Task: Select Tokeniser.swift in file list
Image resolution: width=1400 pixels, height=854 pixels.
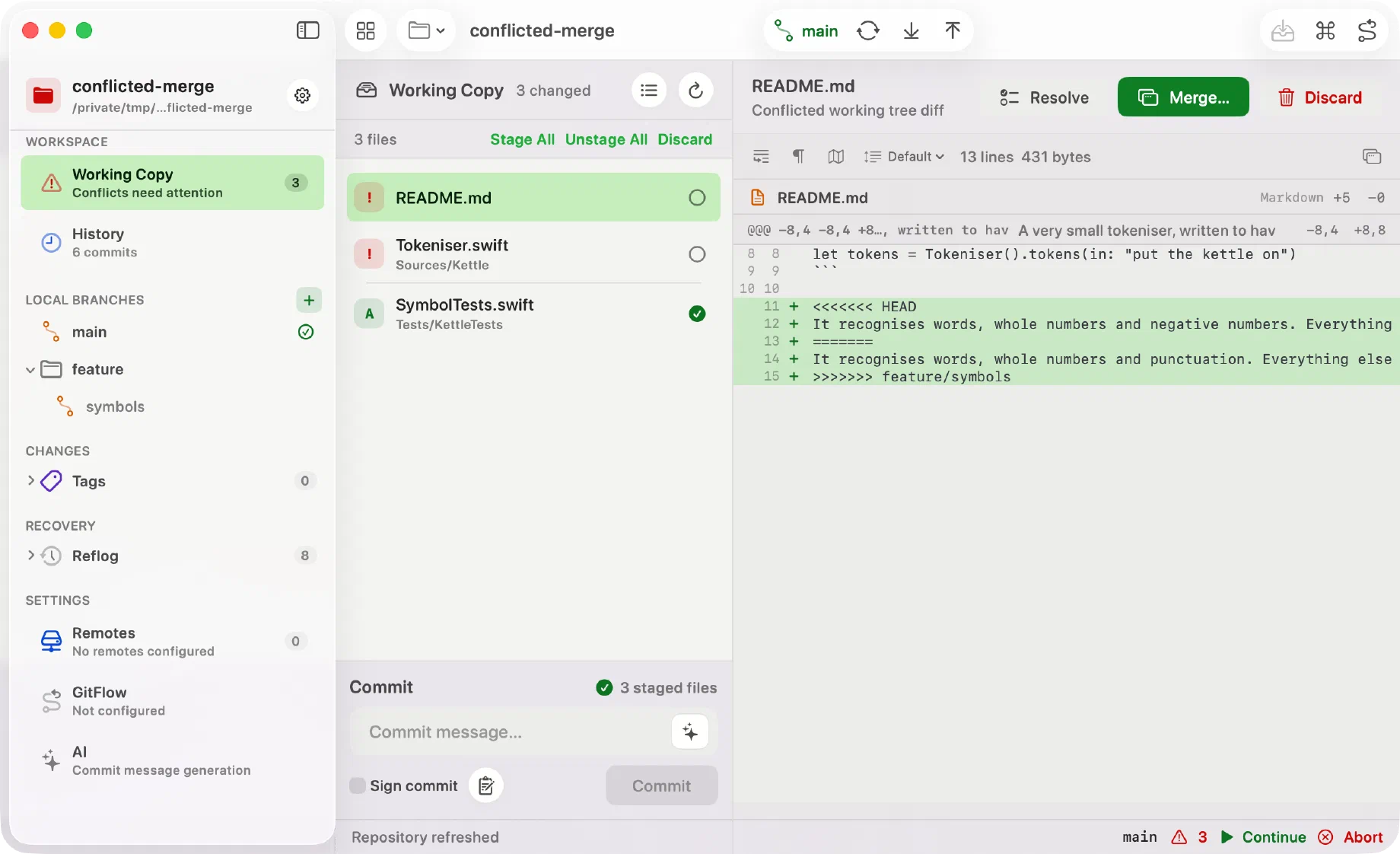Action: coord(533,254)
